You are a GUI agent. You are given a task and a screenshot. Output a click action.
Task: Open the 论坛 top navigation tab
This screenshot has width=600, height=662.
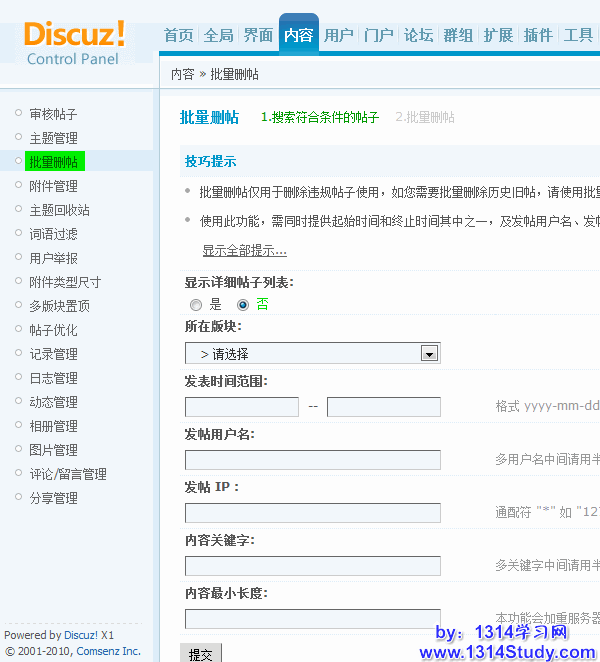click(418, 35)
